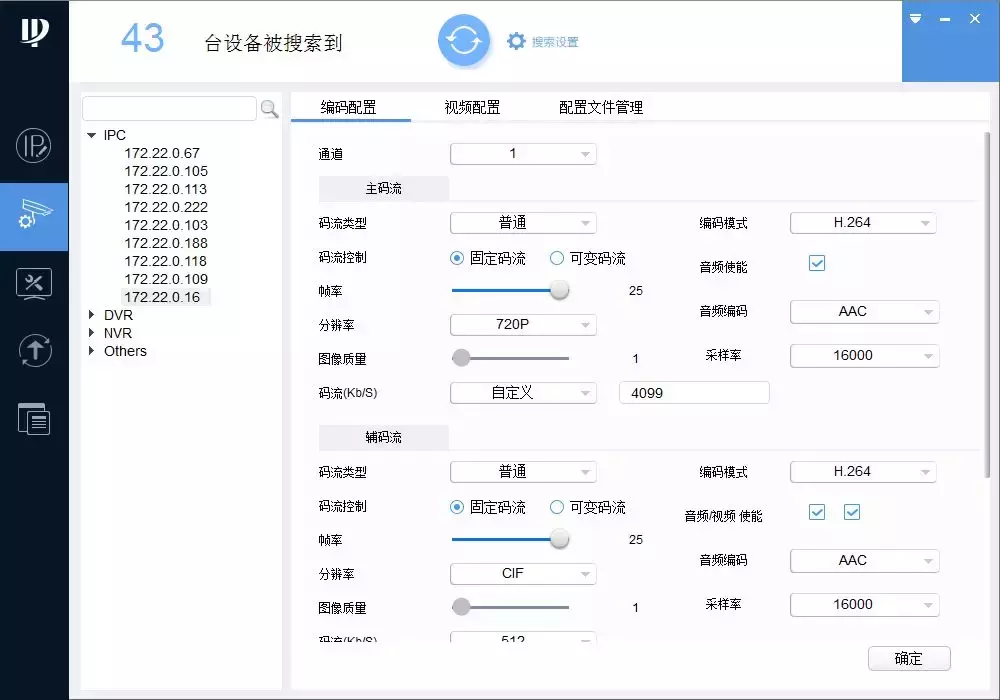Select main stream 可变码流 radio
The width and height of the screenshot is (1000, 700).
[557, 258]
